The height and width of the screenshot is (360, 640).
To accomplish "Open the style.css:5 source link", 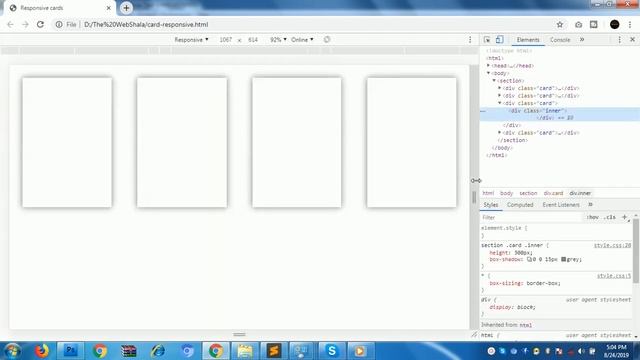I will [x=614, y=276].
